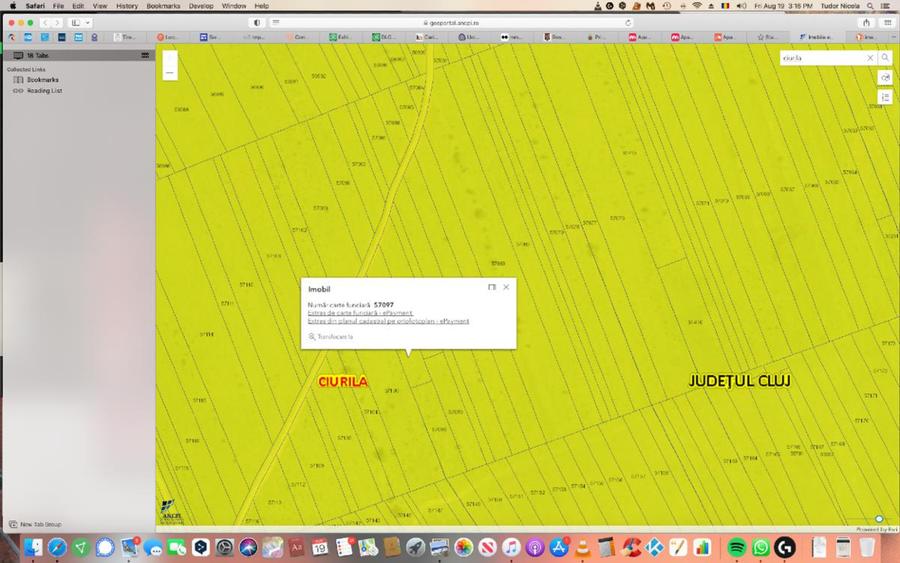The height and width of the screenshot is (563, 900).
Task: Open Extras de carte funciară ePayment link
Action: pyautogui.click(x=360, y=313)
